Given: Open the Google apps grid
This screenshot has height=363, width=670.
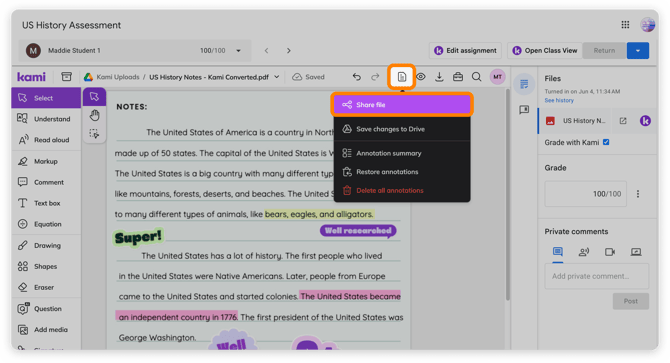Looking at the screenshot, I should (625, 25).
